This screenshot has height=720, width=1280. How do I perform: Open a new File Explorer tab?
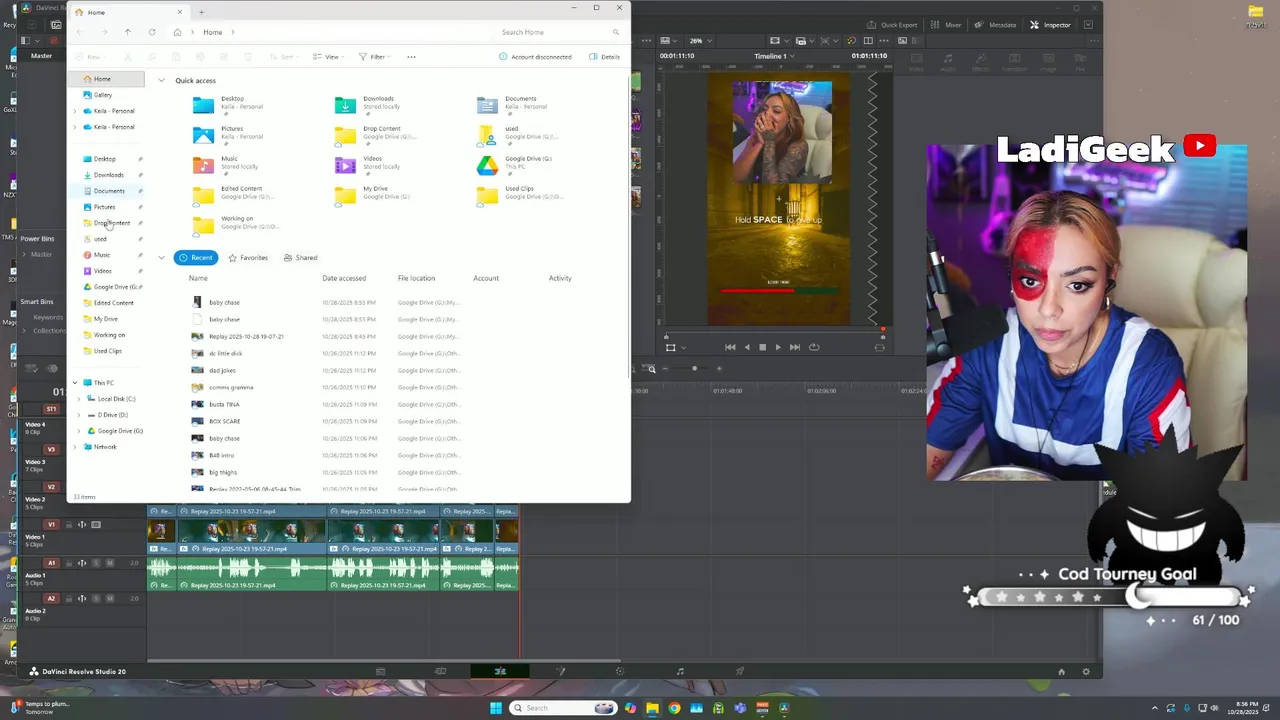click(x=201, y=12)
